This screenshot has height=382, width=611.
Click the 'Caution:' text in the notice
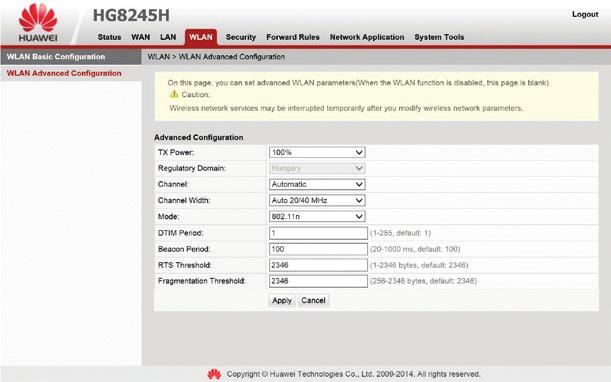(x=196, y=95)
